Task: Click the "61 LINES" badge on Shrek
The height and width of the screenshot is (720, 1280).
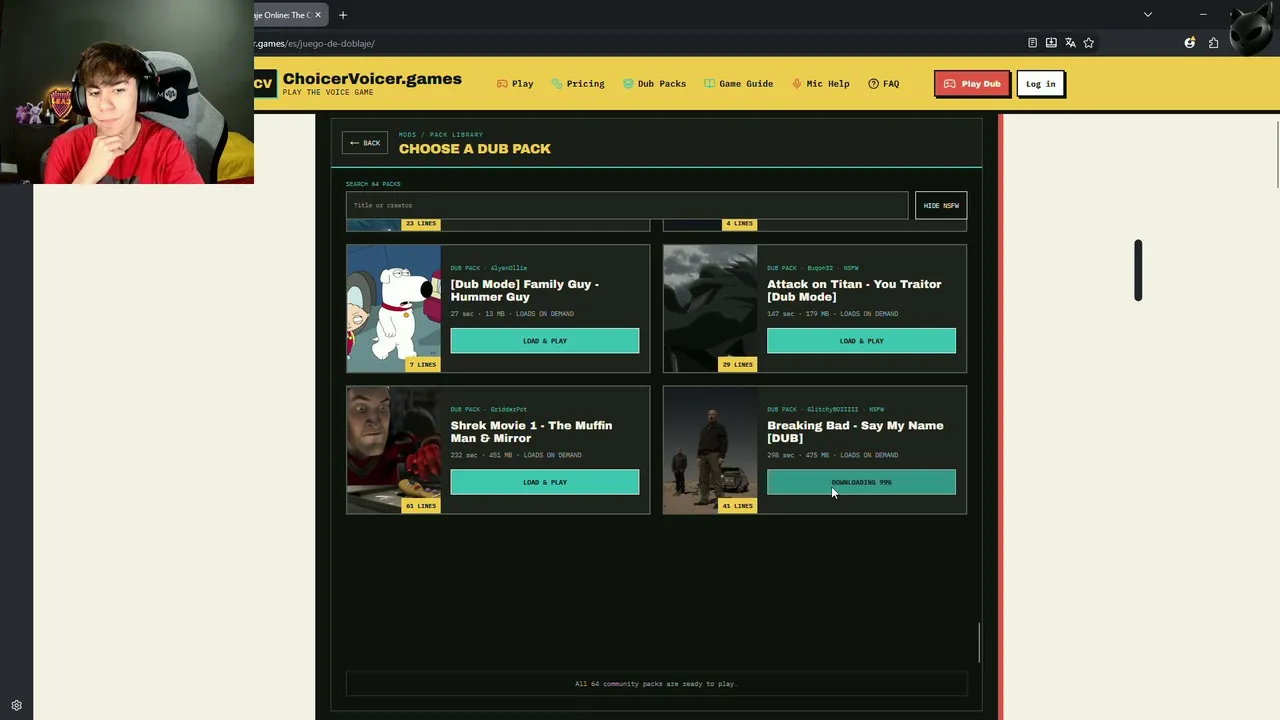Action: [421, 506]
